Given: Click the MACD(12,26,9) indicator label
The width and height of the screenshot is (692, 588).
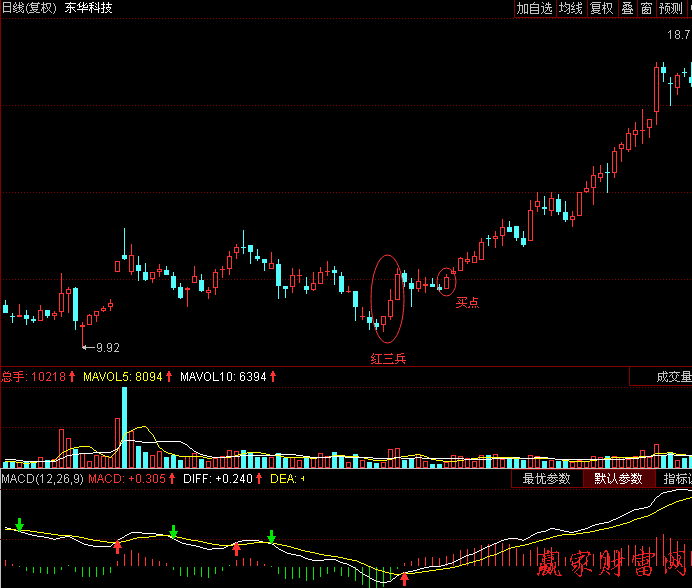Looking at the screenshot, I should 42,480.
